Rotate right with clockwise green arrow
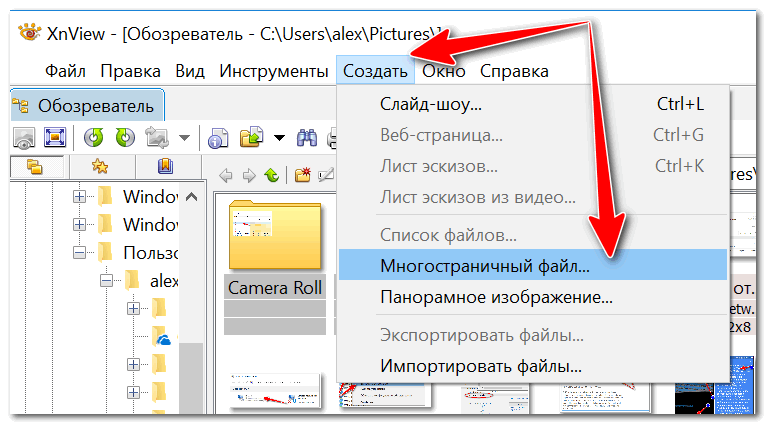The width and height of the screenshot is (767, 425). pyautogui.click(x=125, y=137)
